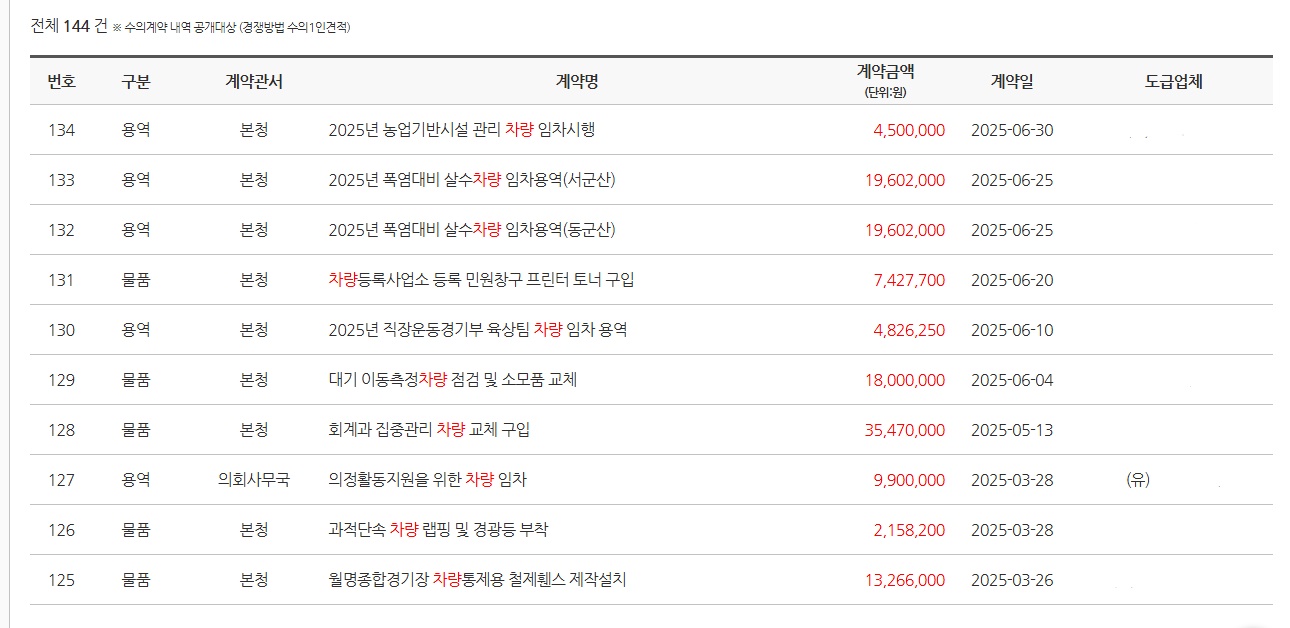Click the 계약일 column header
This screenshot has height=628, width=1290.
point(1012,82)
